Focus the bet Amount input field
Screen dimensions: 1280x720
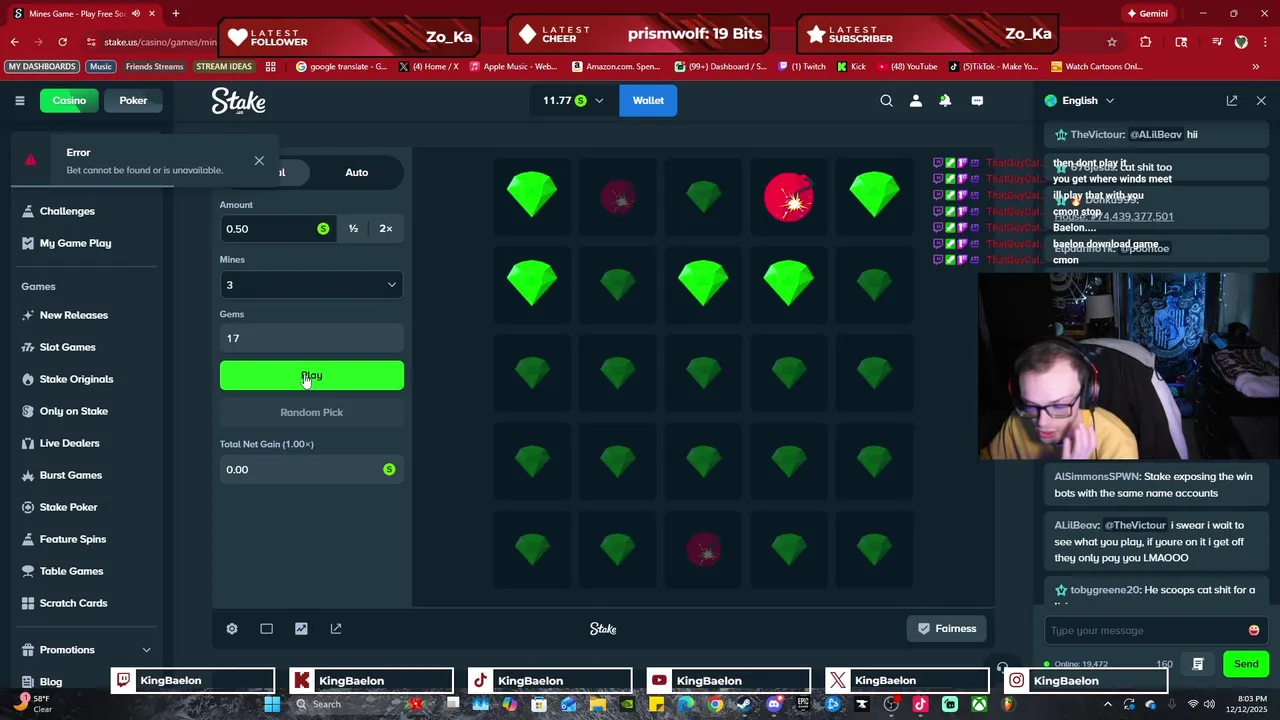point(277,229)
